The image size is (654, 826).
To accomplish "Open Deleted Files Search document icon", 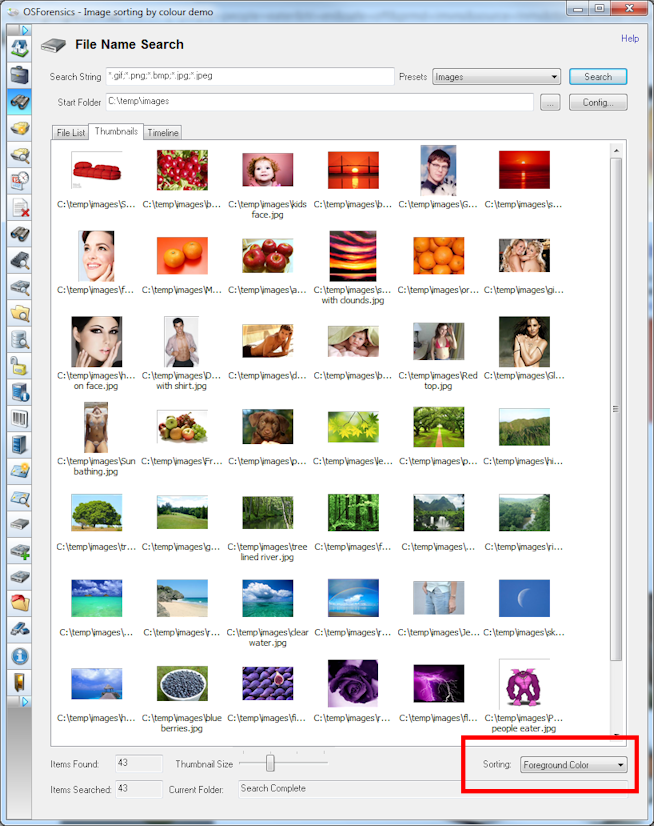I will pyautogui.click(x=19, y=207).
